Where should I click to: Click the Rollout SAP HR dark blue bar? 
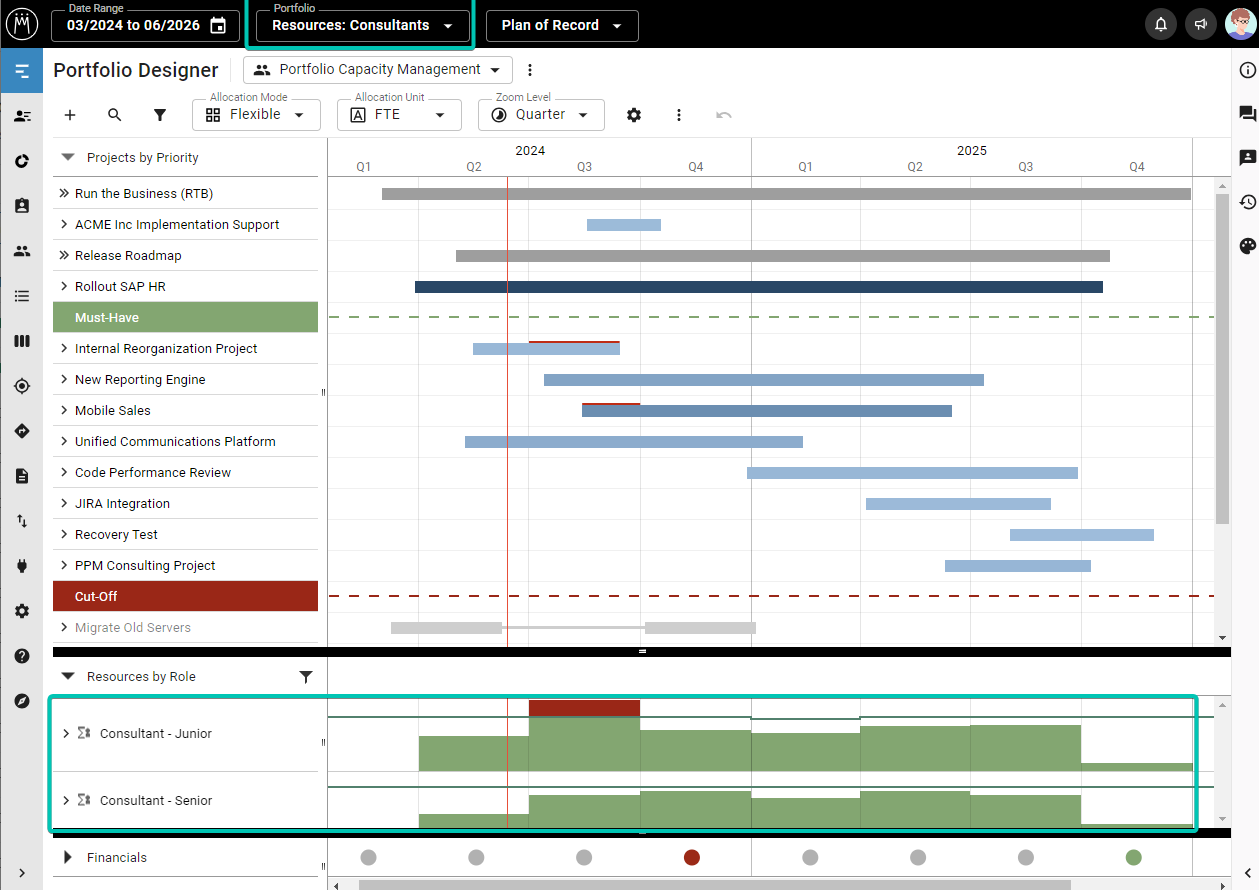click(x=759, y=287)
